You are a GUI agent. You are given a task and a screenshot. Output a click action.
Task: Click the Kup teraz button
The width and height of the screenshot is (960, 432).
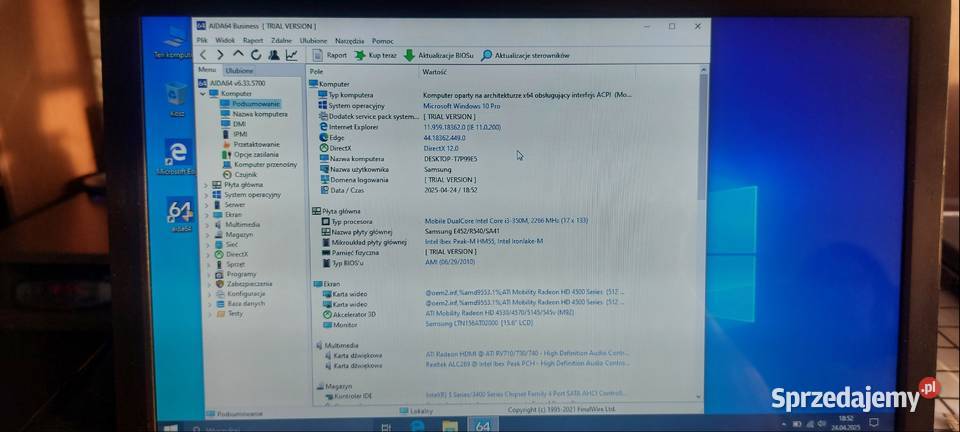click(x=376, y=55)
